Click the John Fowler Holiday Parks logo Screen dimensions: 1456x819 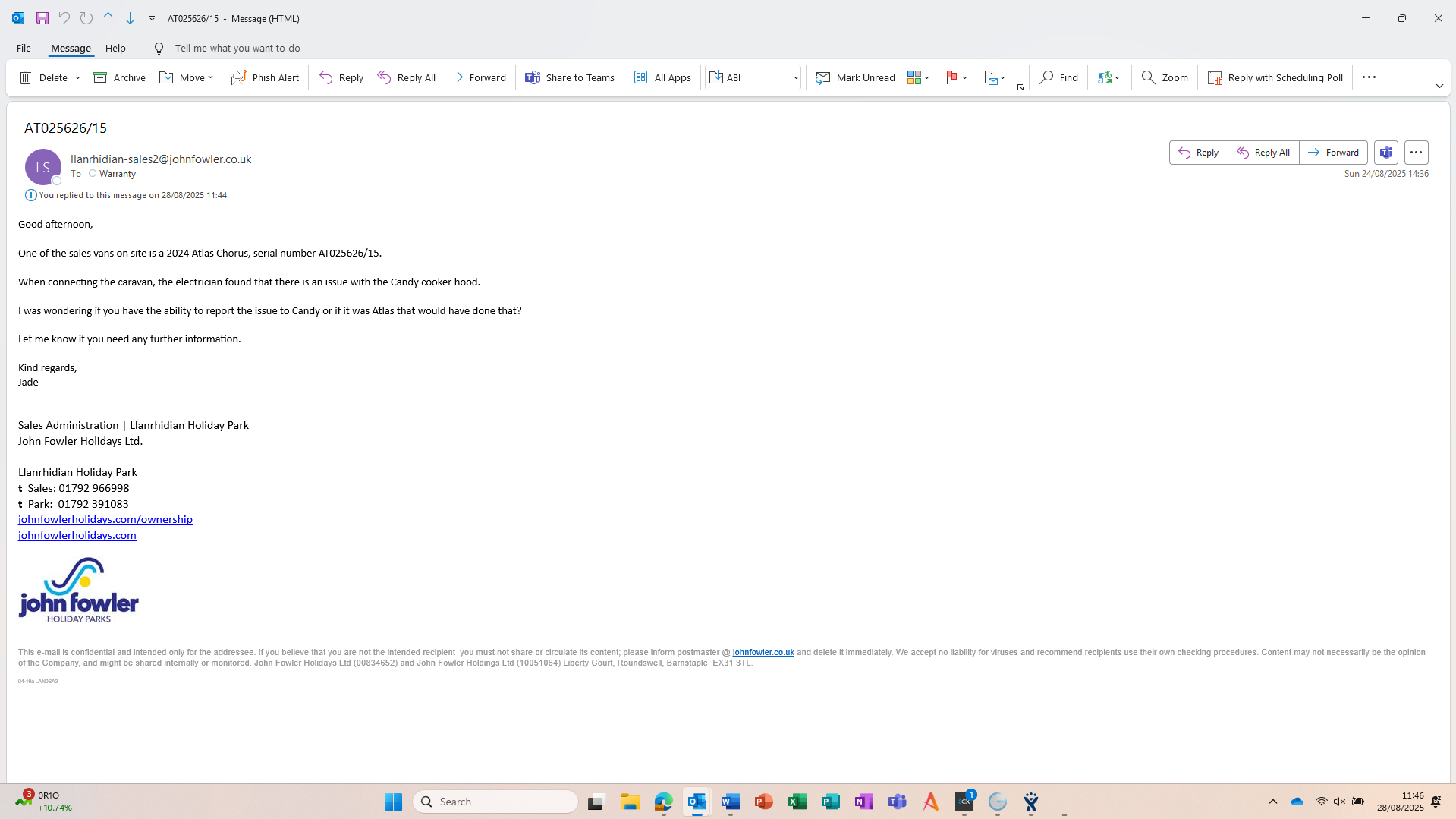(x=78, y=591)
